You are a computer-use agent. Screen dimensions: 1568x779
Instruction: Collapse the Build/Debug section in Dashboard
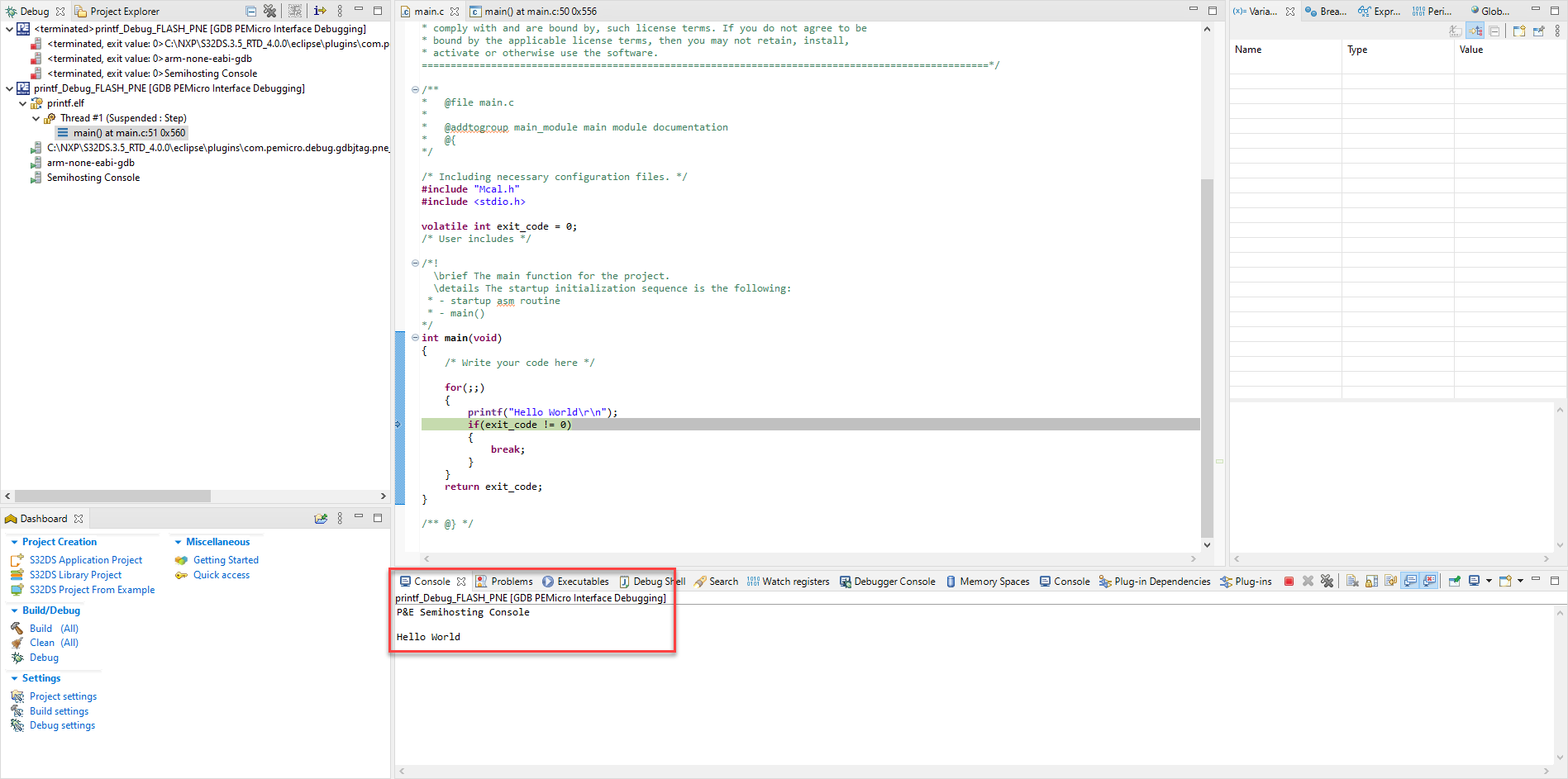tap(14, 610)
